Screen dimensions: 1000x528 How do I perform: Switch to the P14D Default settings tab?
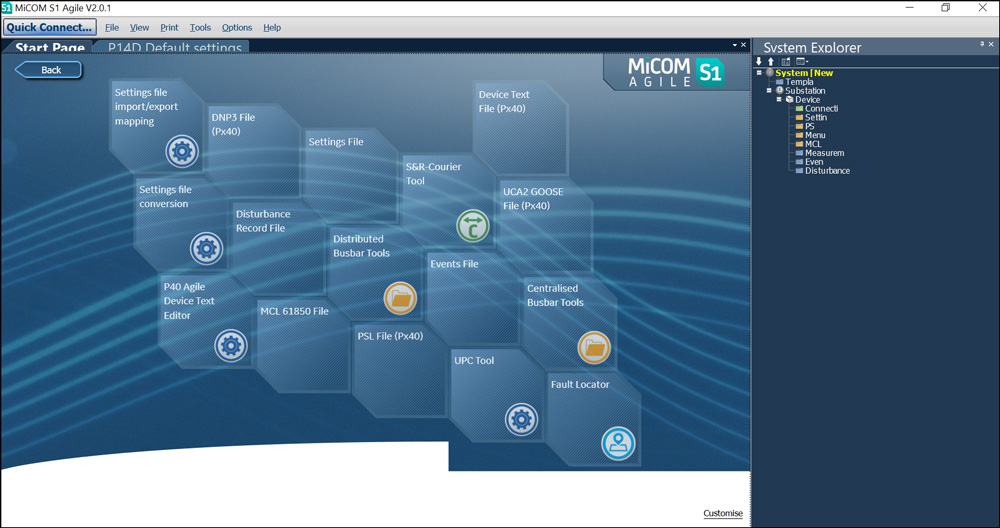click(x=173, y=47)
